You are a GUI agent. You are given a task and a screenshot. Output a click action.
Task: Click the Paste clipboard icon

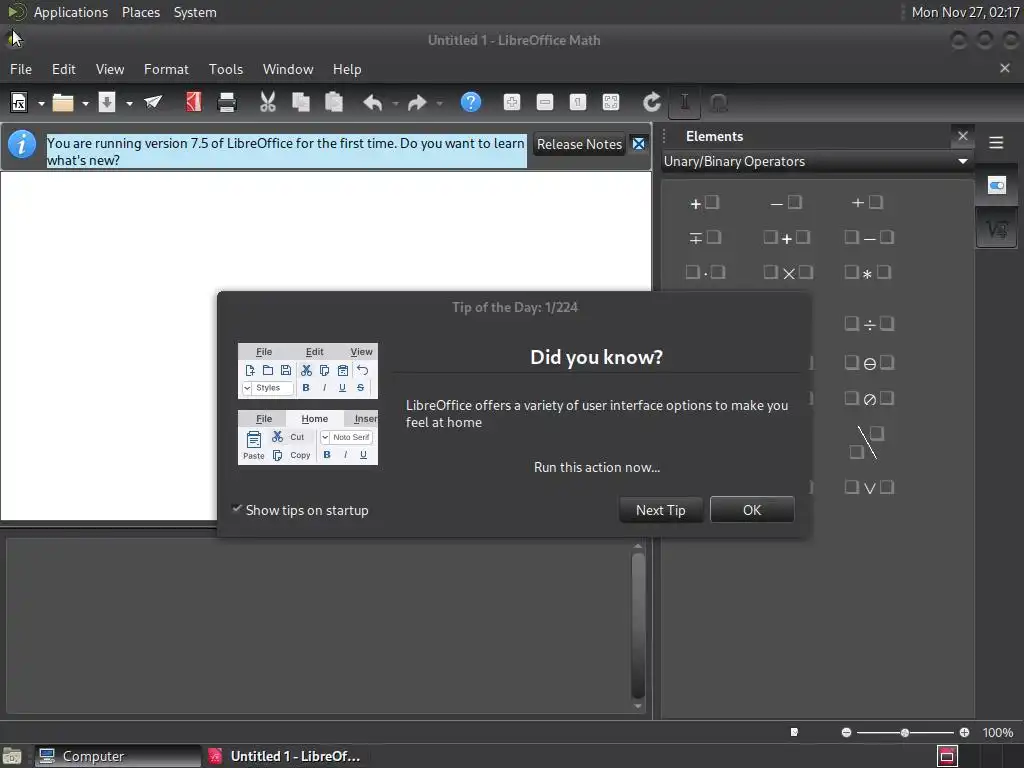[x=334, y=102]
